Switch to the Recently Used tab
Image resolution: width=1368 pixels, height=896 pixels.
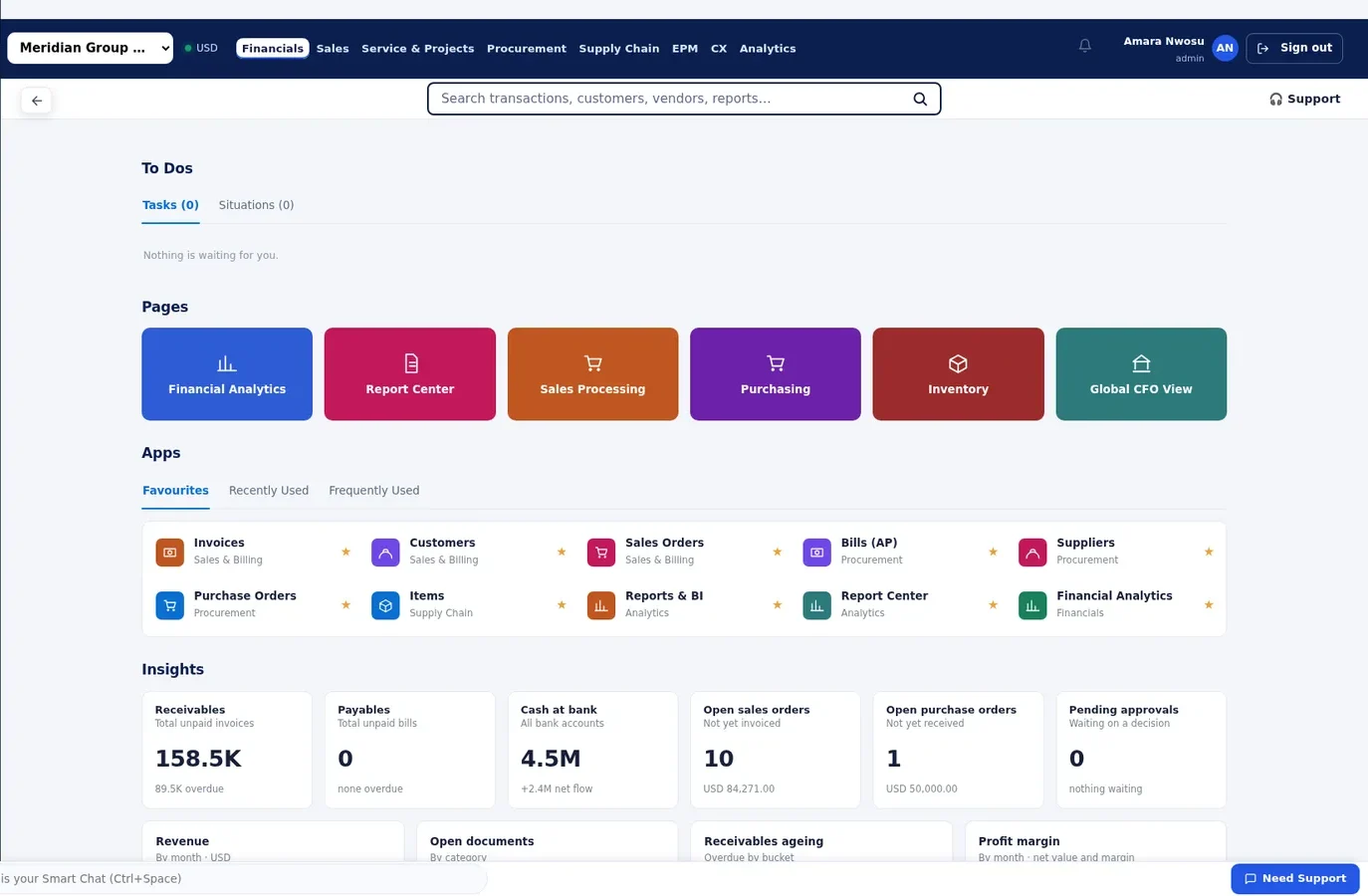coord(269,490)
